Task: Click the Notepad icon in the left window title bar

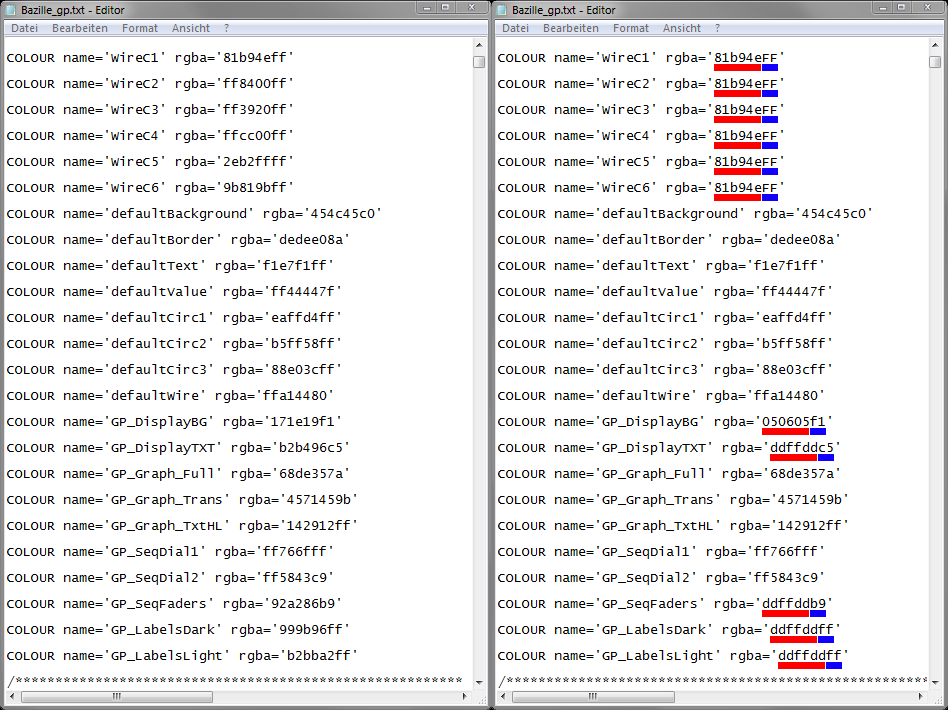Action: coord(10,10)
